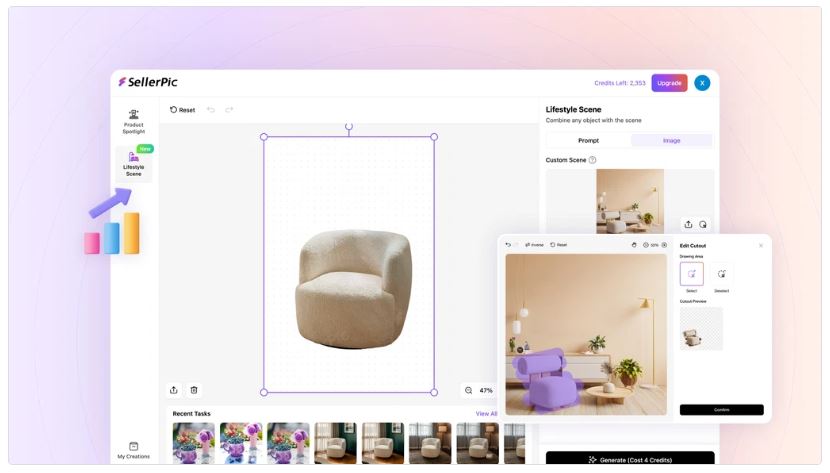Open the second green-wall chair recent task
The height and width of the screenshot is (473, 830).
click(383, 443)
